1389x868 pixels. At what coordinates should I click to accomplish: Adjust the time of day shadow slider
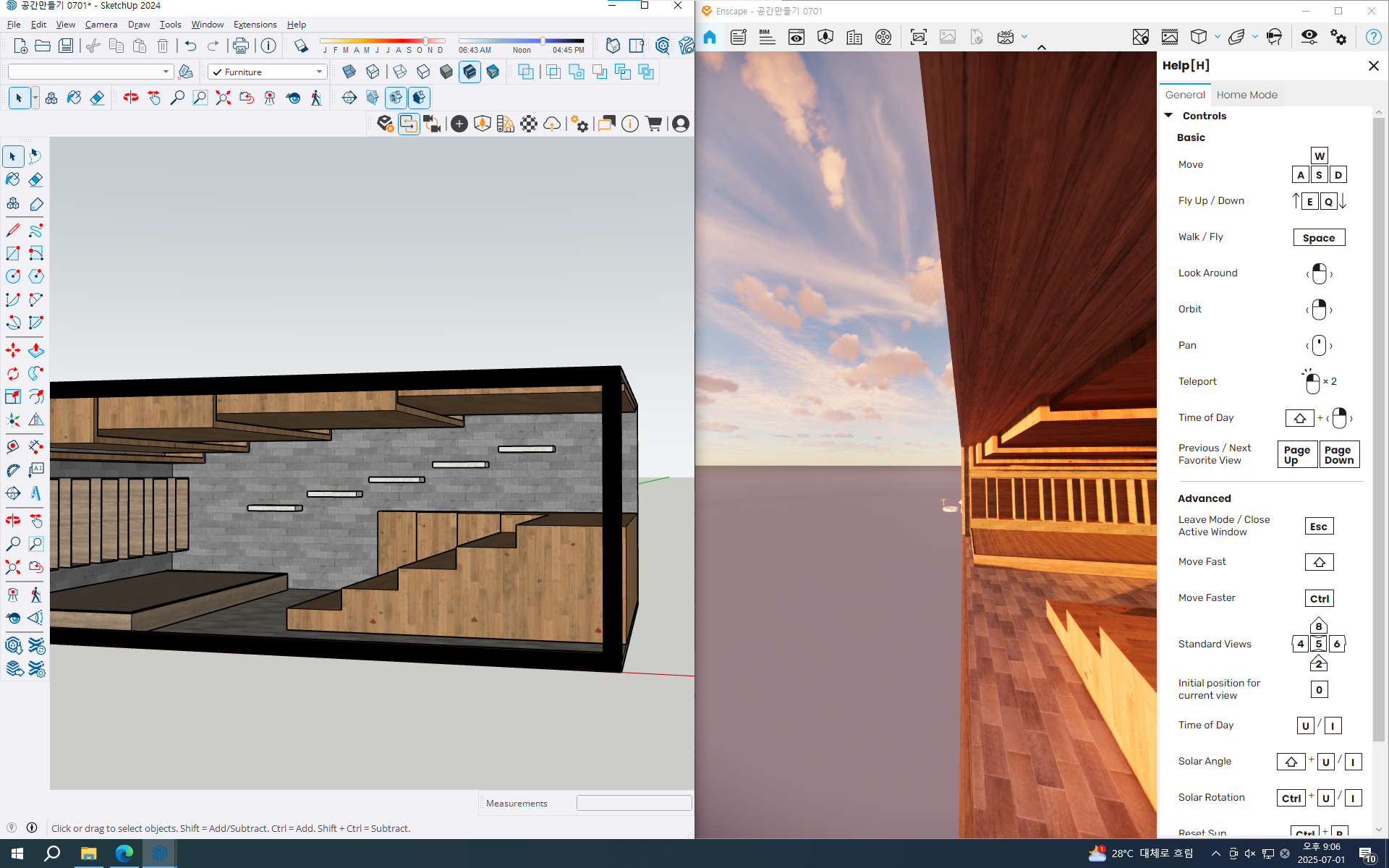pos(543,41)
